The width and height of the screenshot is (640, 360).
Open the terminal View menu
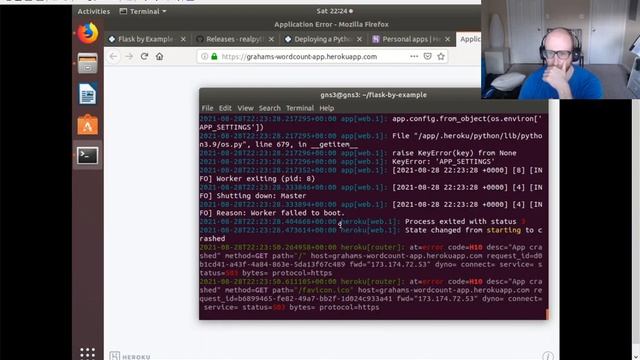pyautogui.click(x=245, y=108)
